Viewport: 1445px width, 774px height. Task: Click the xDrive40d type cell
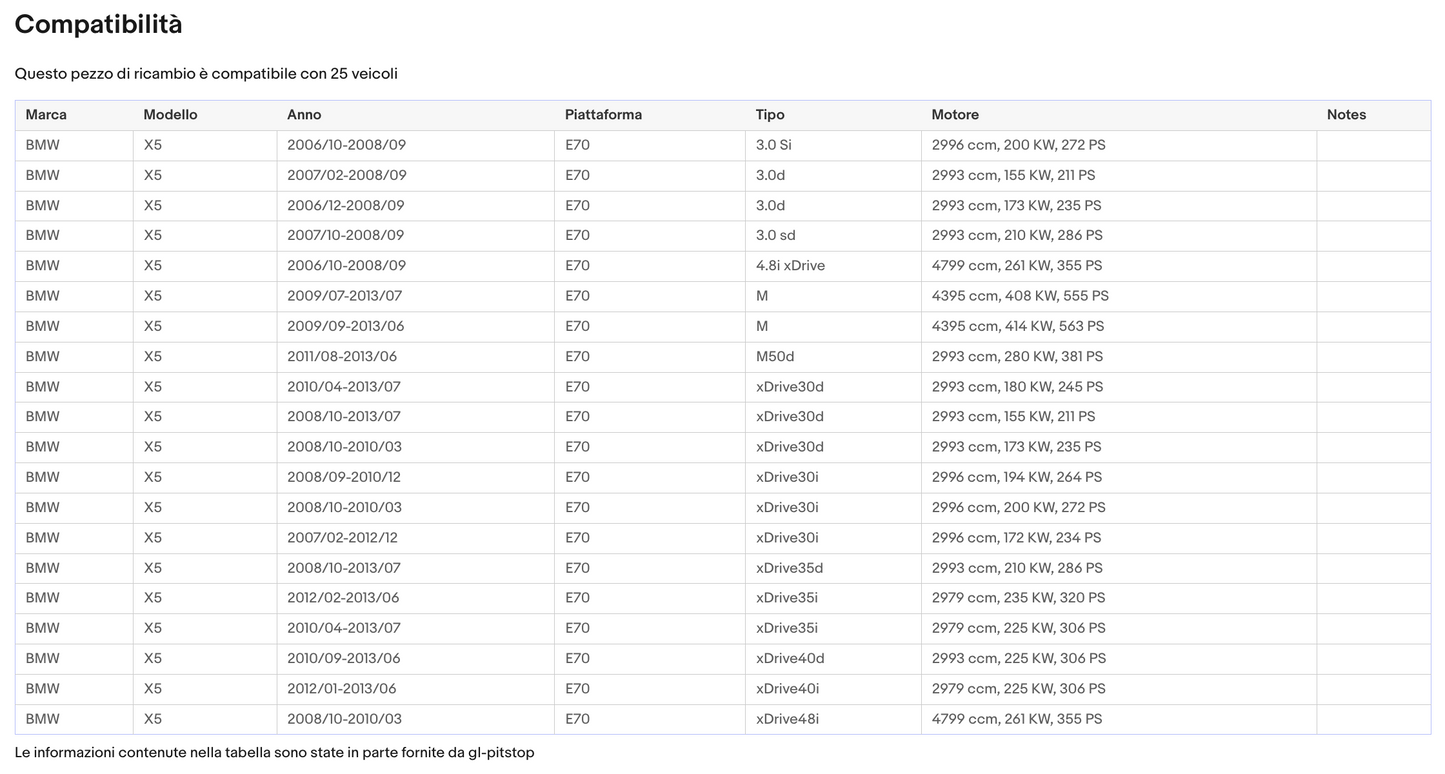click(x=790, y=659)
